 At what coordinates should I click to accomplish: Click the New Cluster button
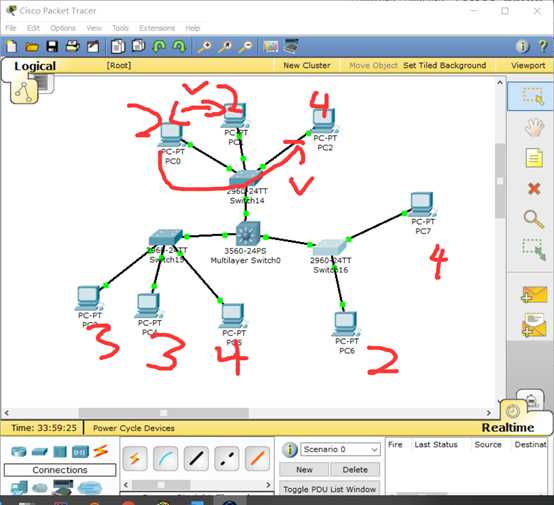(x=307, y=65)
